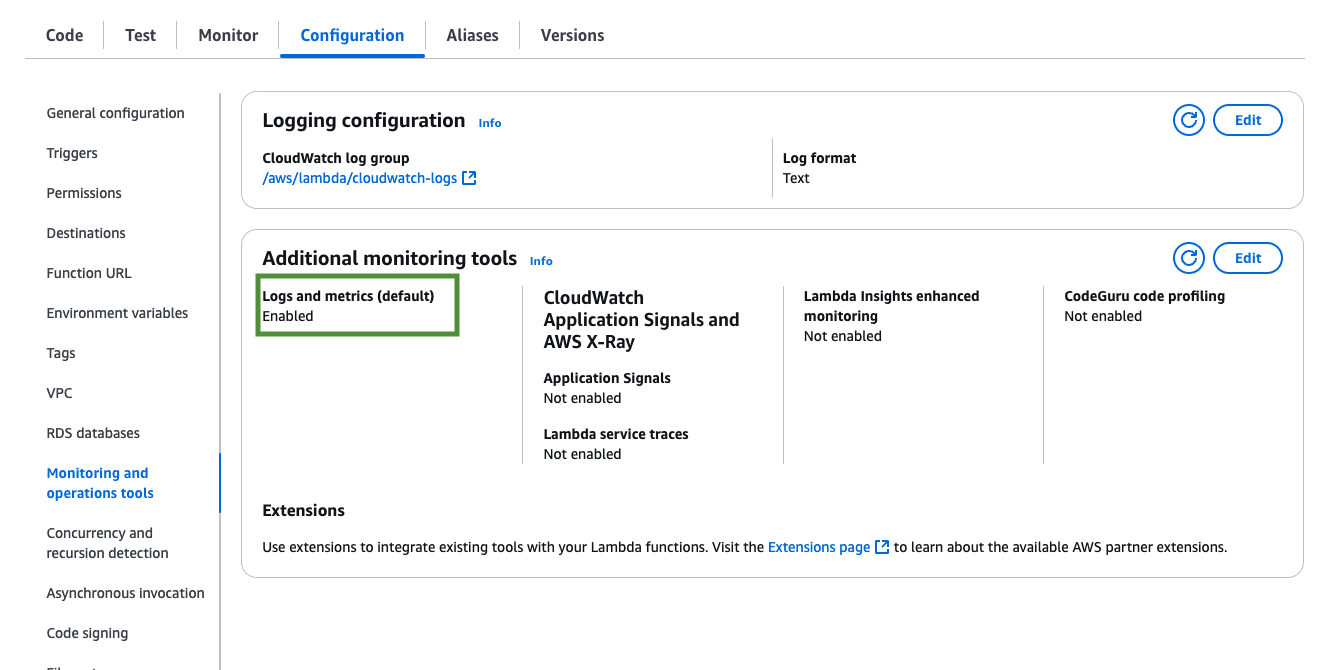Open the /aws/lambda/cloudwatch-logs log group
The image size is (1340, 670).
pos(359,178)
